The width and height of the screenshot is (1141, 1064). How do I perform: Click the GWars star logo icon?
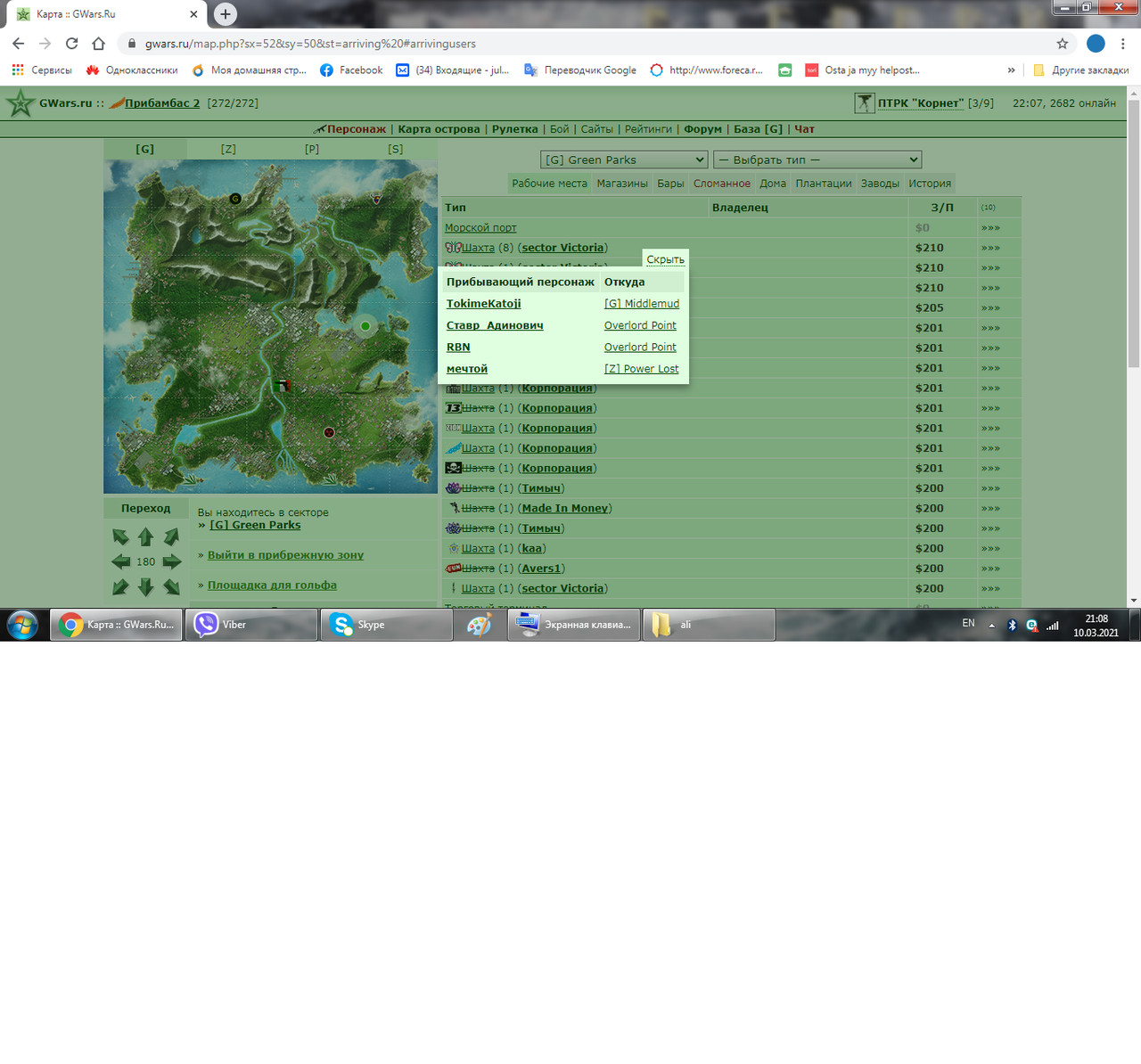[x=20, y=103]
